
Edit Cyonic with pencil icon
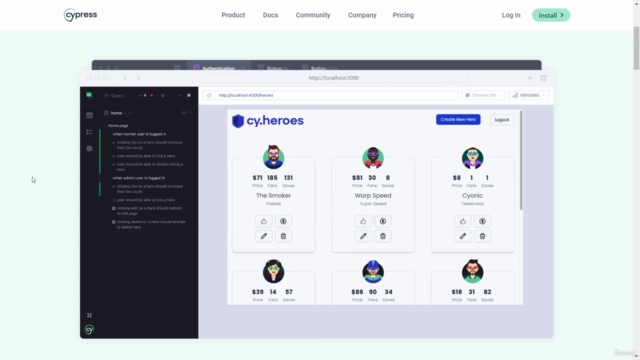[x=463, y=236]
